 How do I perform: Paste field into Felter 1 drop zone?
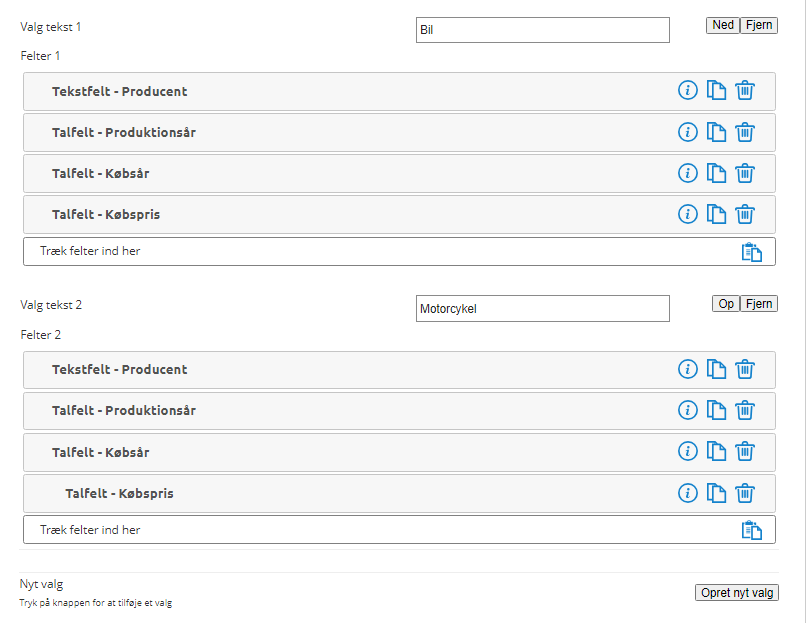752,252
